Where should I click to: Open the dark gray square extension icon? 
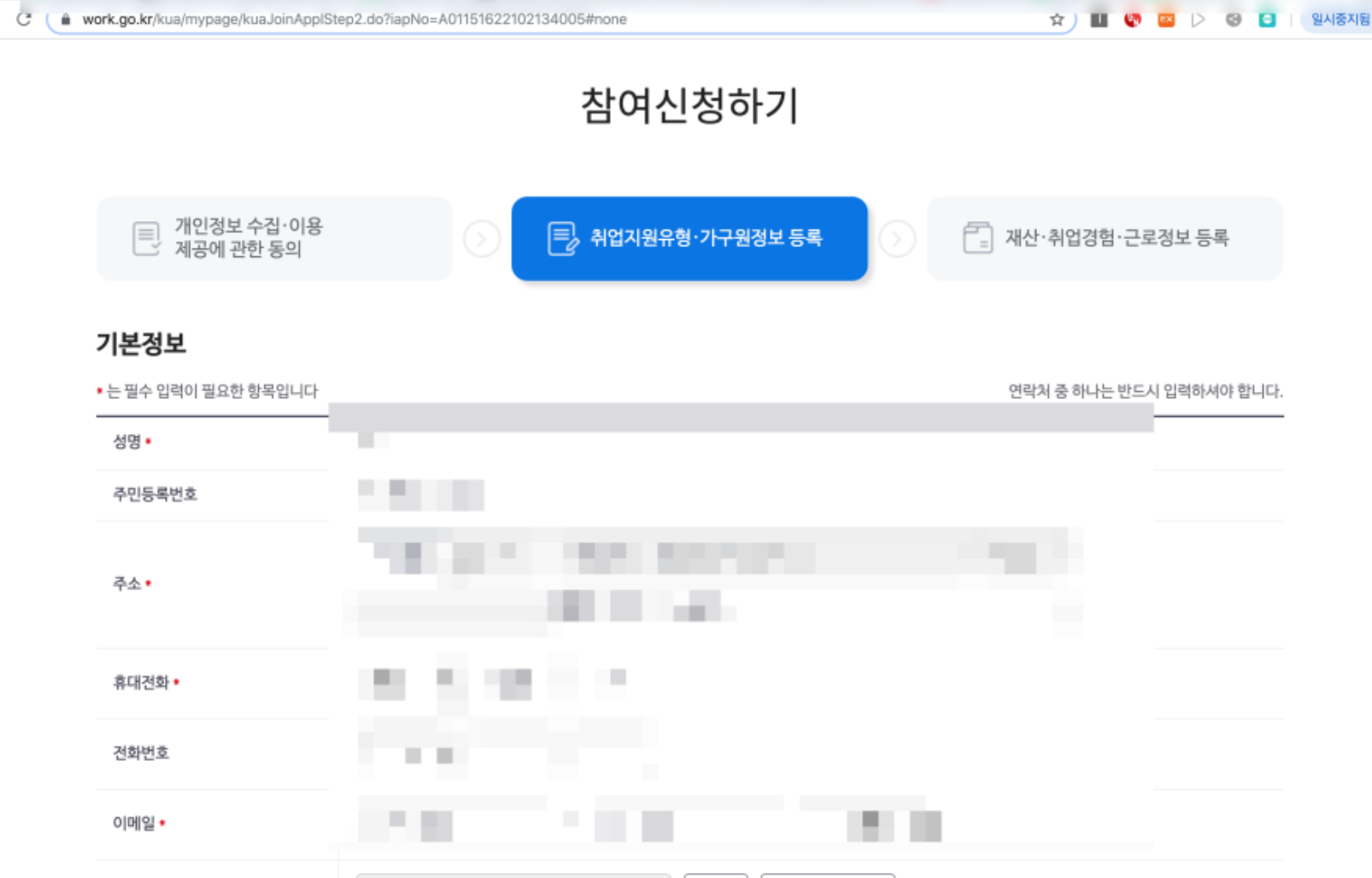click(1099, 19)
